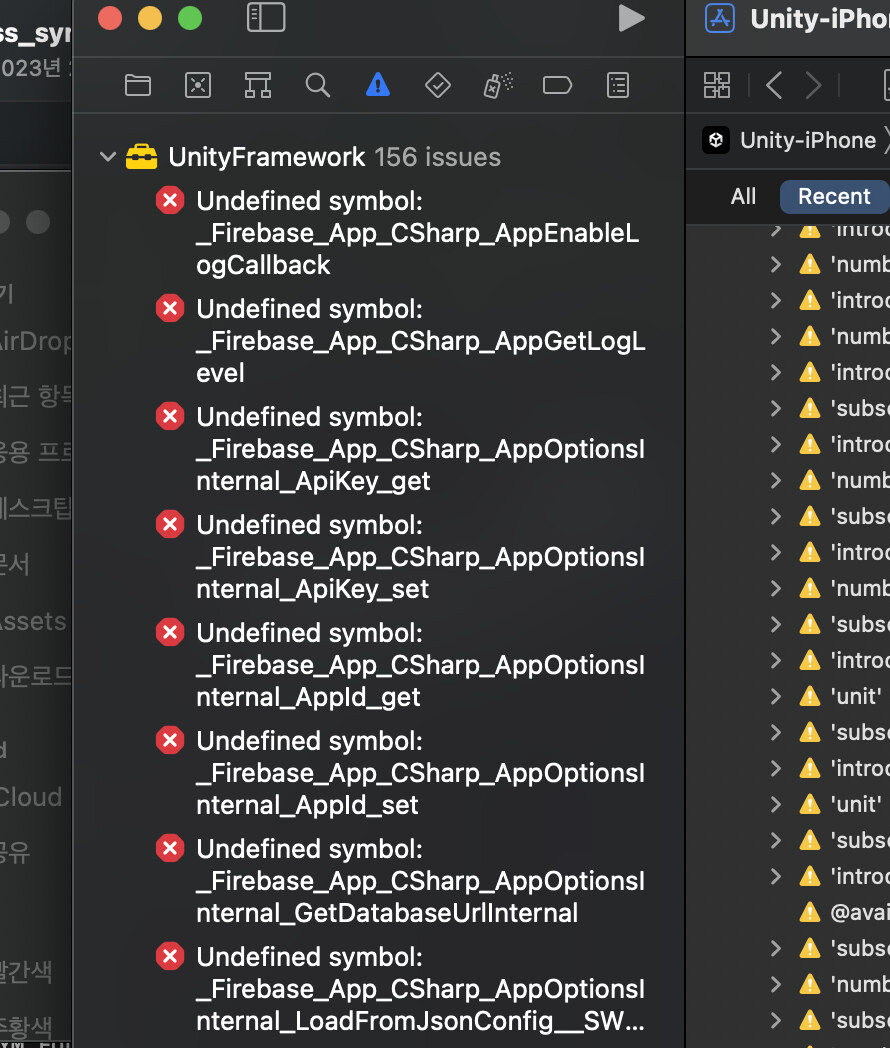Click Assets in the background Finder sidebar
Image resolution: width=890 pixels, height=1048 pixels.
[33, 622]
